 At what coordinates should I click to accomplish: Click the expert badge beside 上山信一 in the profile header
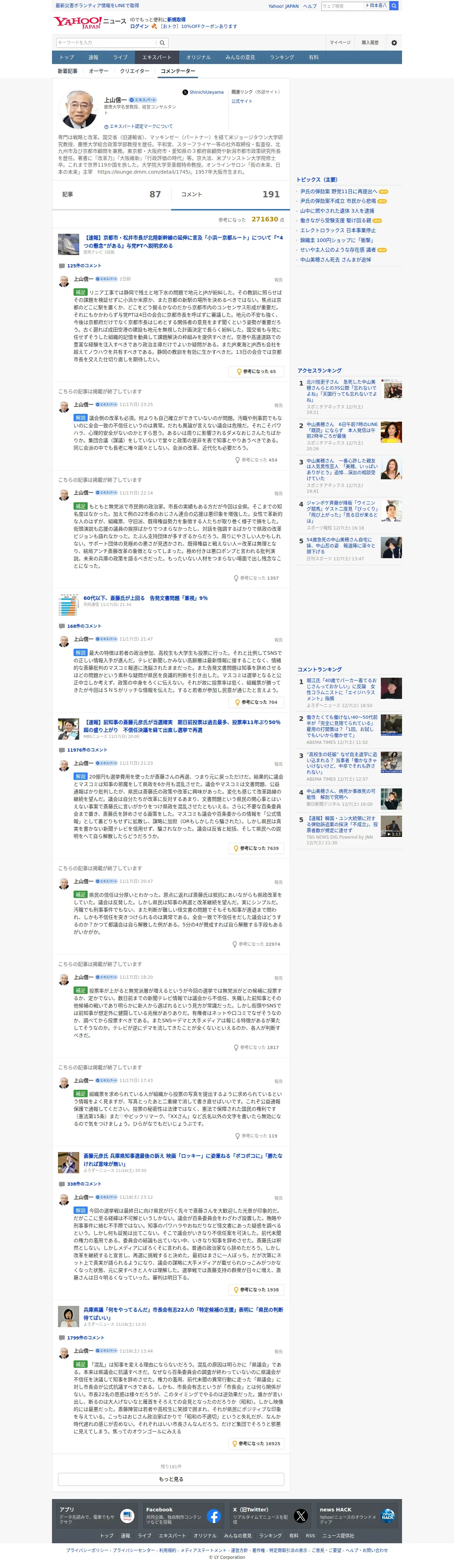point(143,100)
